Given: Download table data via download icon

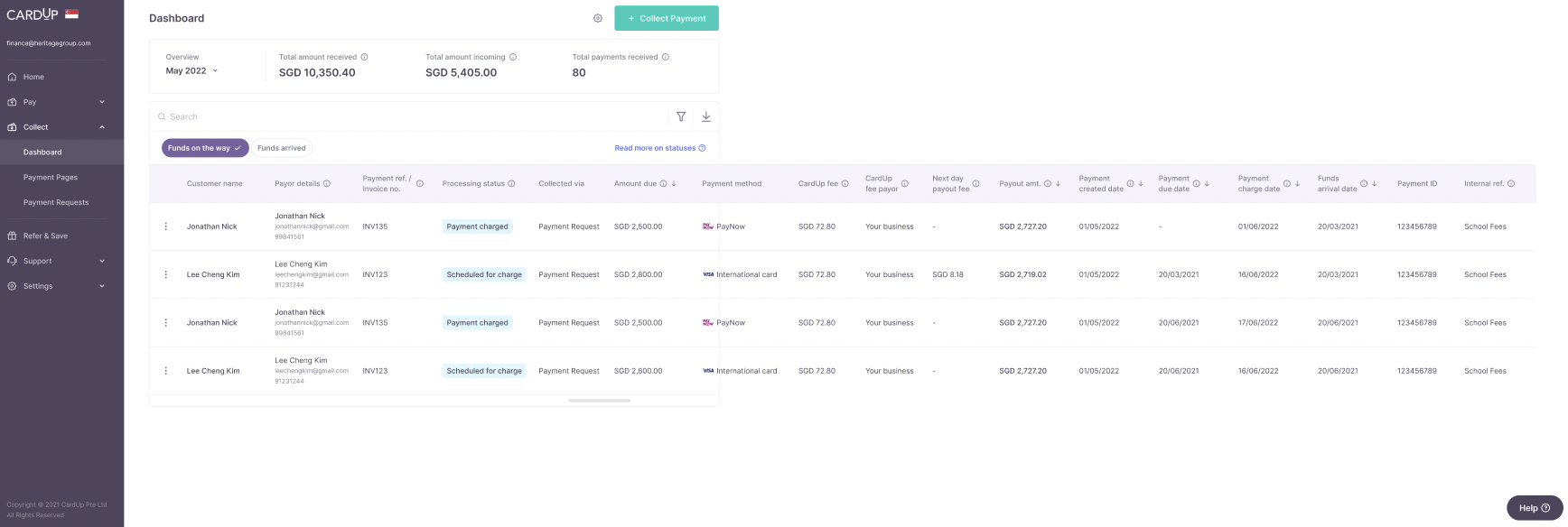Looking at the screenshot, I should coord(706,116).
